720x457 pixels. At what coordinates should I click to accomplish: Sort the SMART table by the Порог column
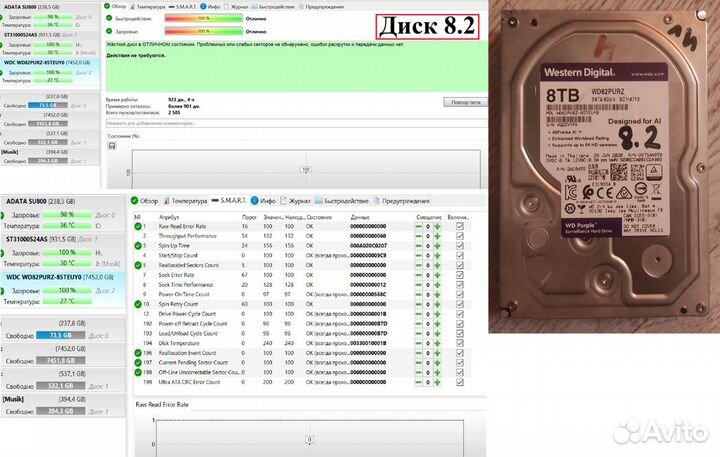point(249,216)
